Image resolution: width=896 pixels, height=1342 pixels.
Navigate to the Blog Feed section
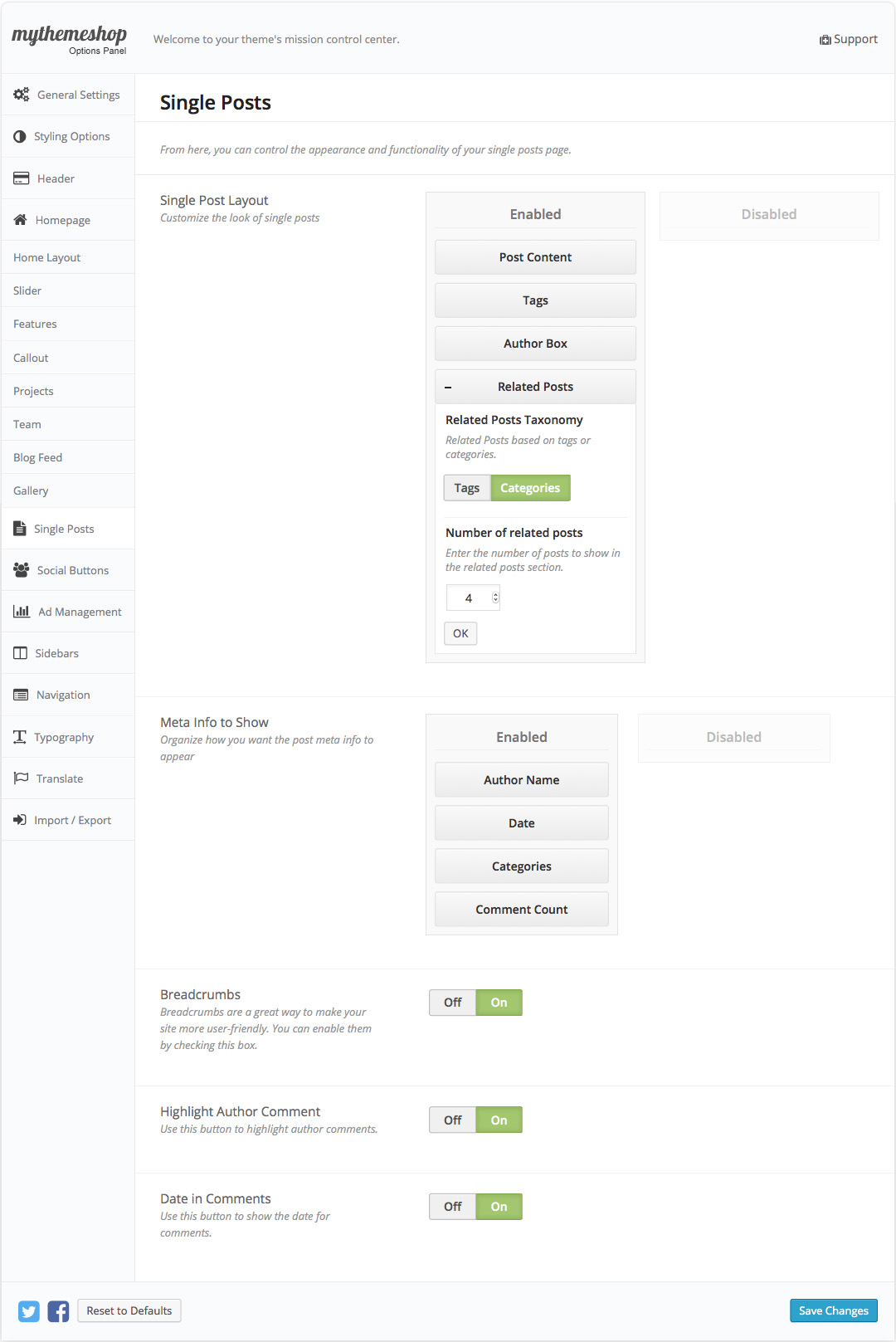(37, 456)
